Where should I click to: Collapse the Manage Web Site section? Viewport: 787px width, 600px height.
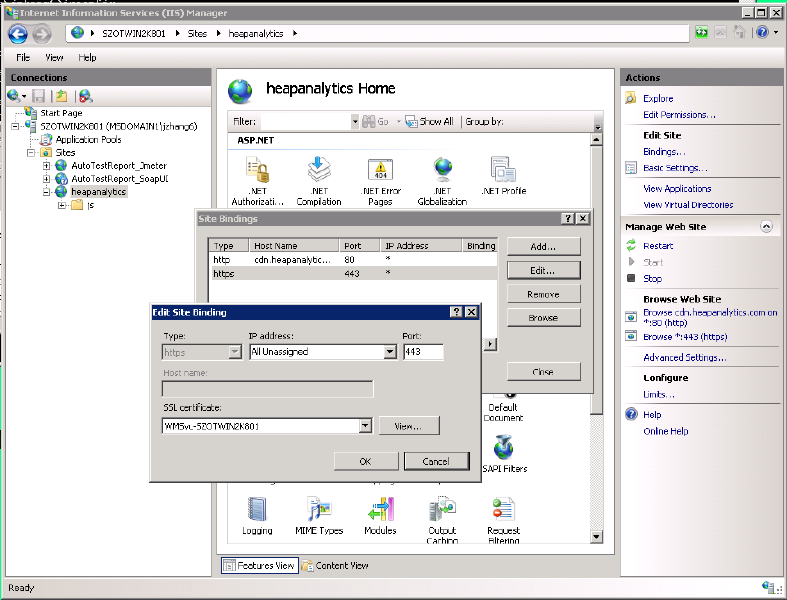click(766, 226)
